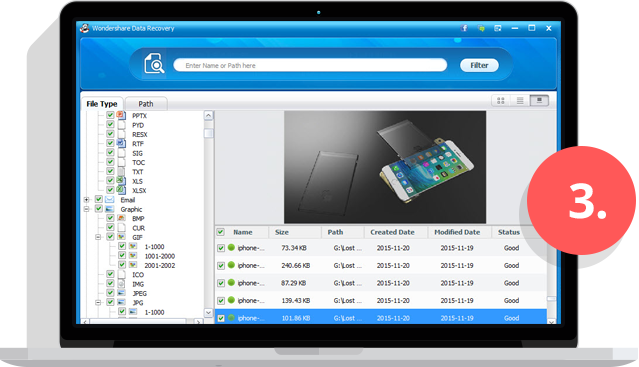Viewport: 639px width, 367px height.
Task: Click the file type tree scrollbar thumb
Action: pyautogui.click(x=209, y=133)
